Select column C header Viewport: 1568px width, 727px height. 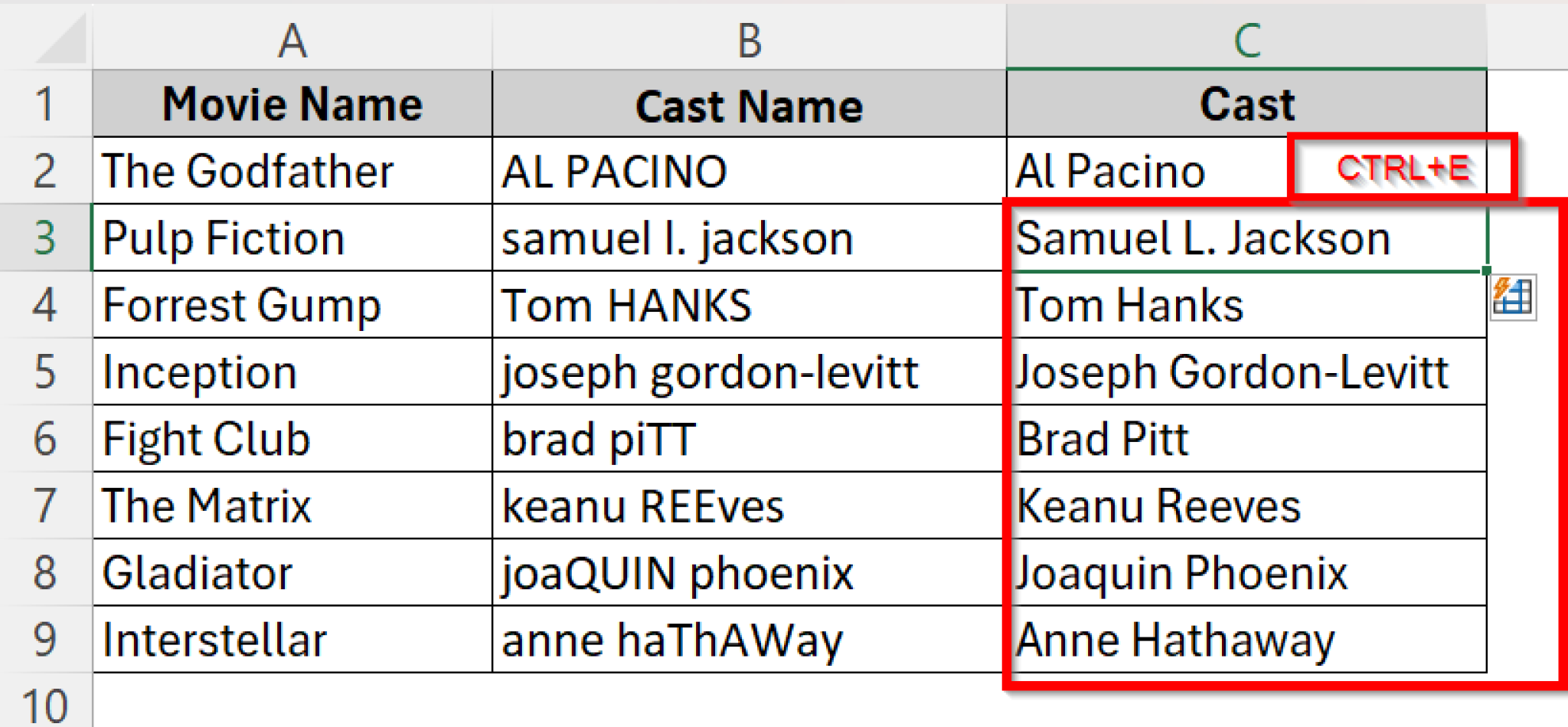coord(1246,40)
